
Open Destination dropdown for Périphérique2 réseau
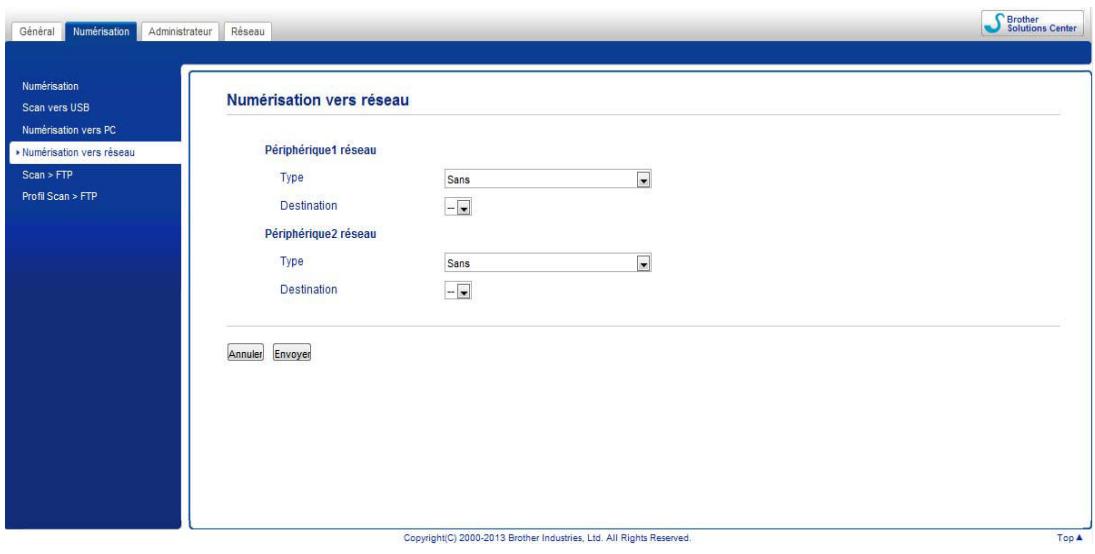pos(458,291)
